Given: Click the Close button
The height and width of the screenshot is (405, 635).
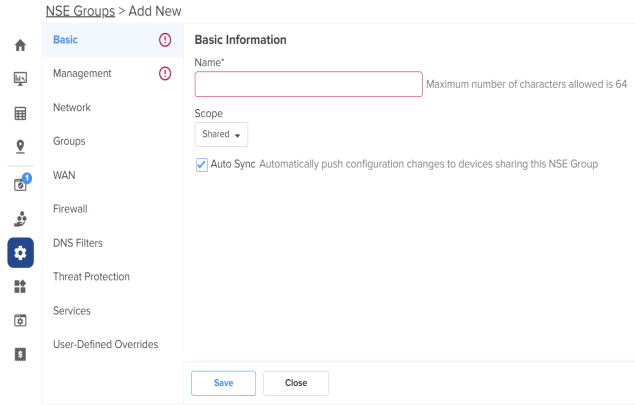Looking at the screenshot, I should coord(296,383).
